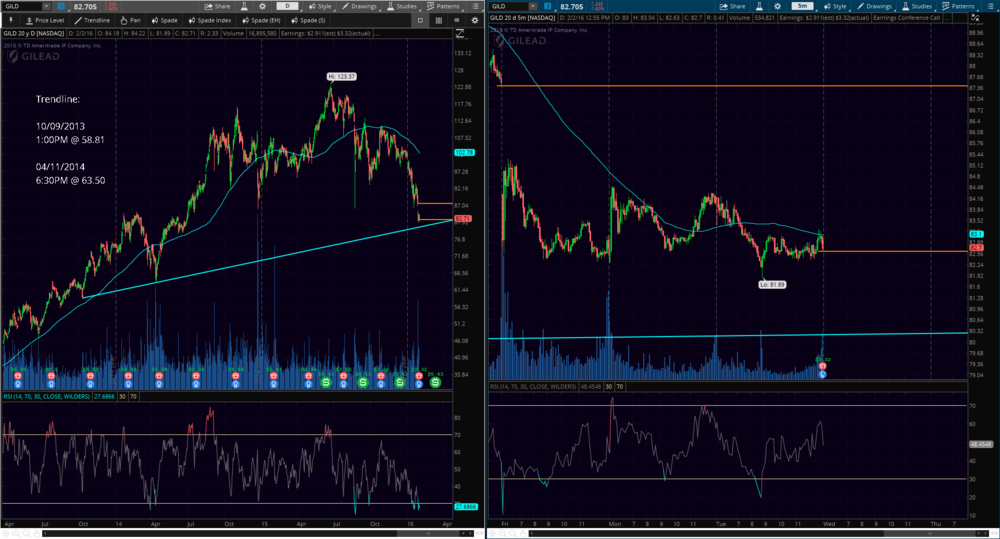
Task: Open flask icon on 5m chart toolbar
Action: [x=759, y=6]
